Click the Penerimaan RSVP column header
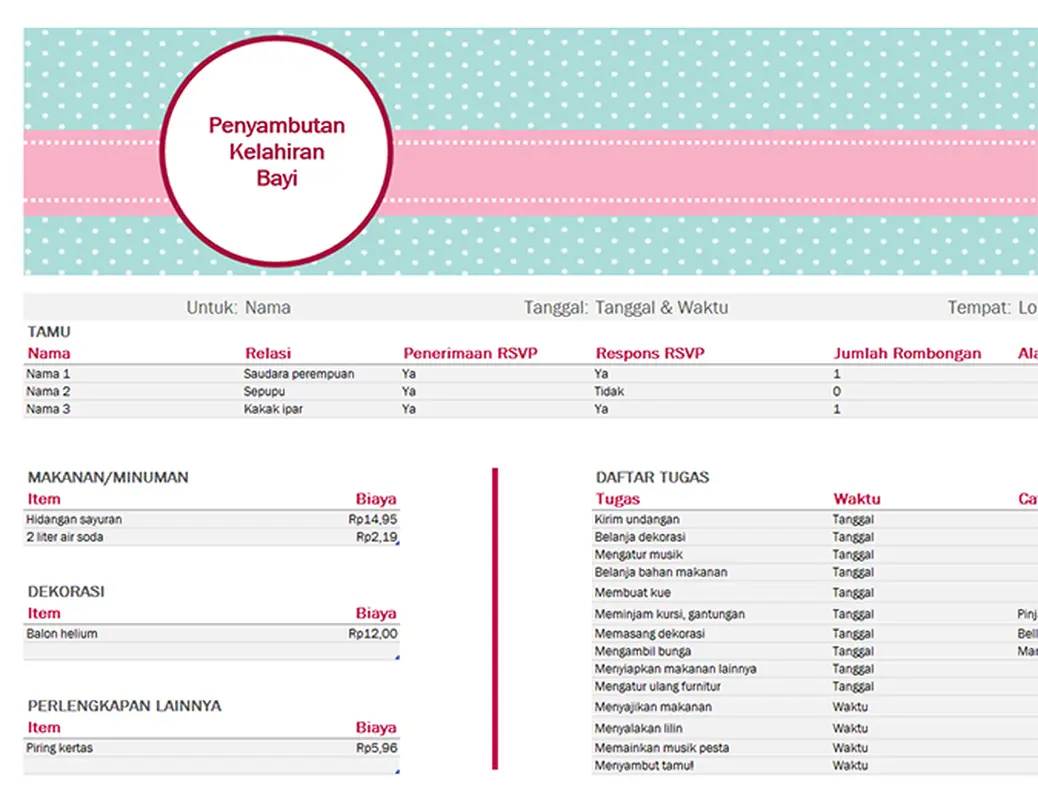The image size is (1038, 800). [477, 353]
